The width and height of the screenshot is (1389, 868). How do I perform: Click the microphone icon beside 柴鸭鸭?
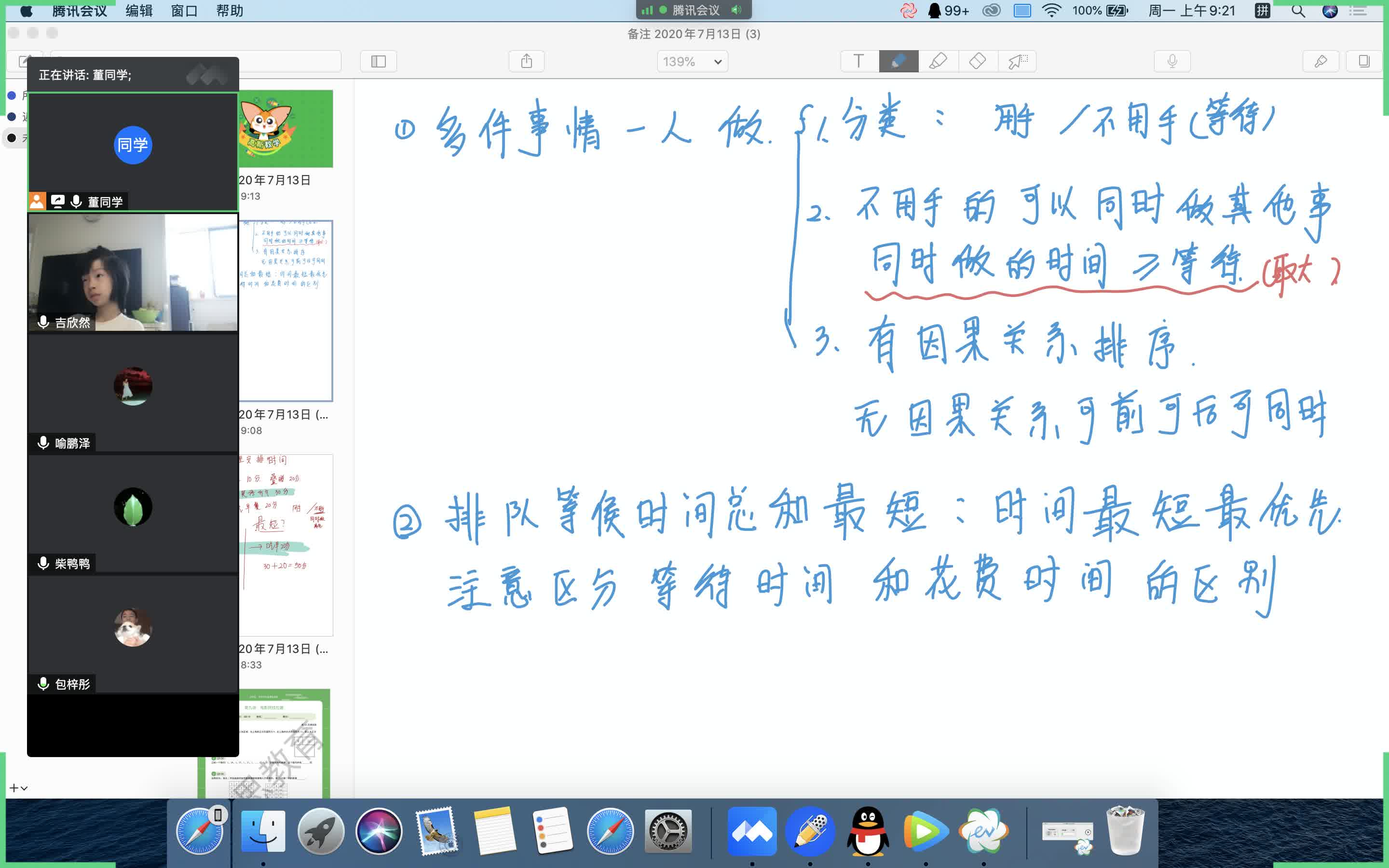pyautogui.click(x=43, y=563)
